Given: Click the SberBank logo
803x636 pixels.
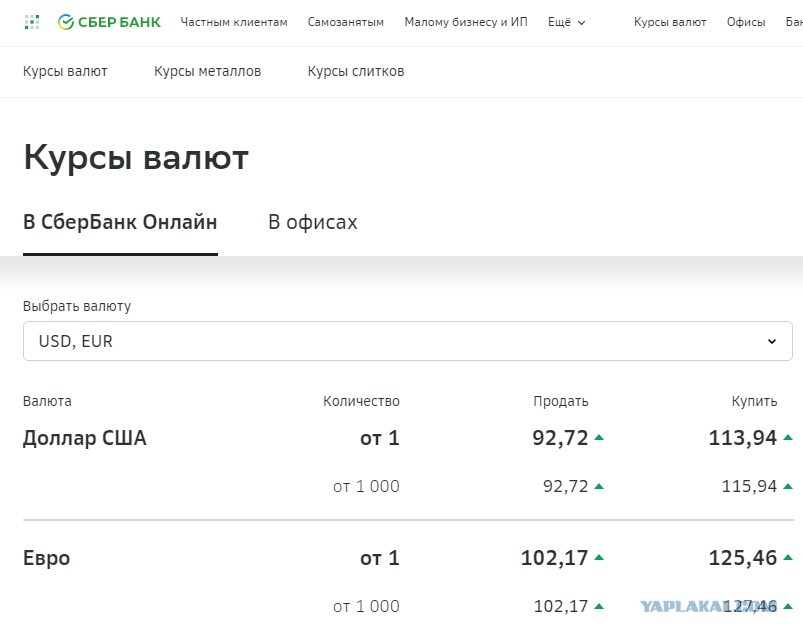Looking at the screenshot, I should pos(109,22).
